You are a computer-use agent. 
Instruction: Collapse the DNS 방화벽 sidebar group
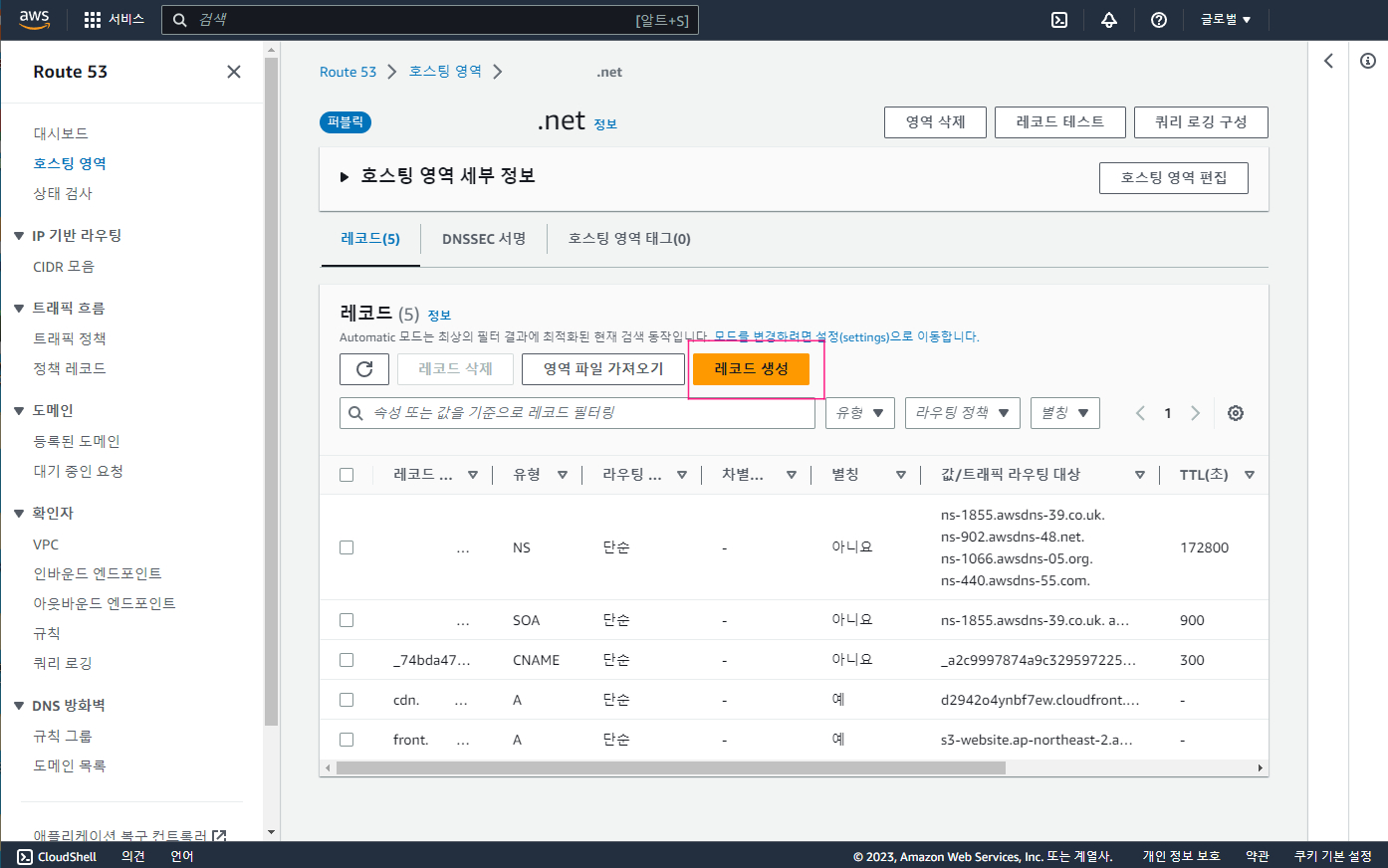pos(19,706)
